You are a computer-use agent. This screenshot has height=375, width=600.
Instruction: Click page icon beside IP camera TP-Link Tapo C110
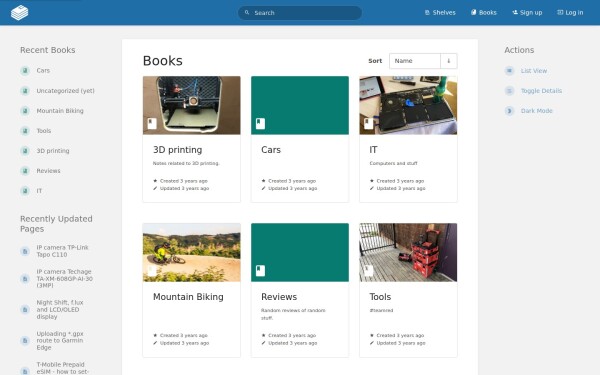25,251
